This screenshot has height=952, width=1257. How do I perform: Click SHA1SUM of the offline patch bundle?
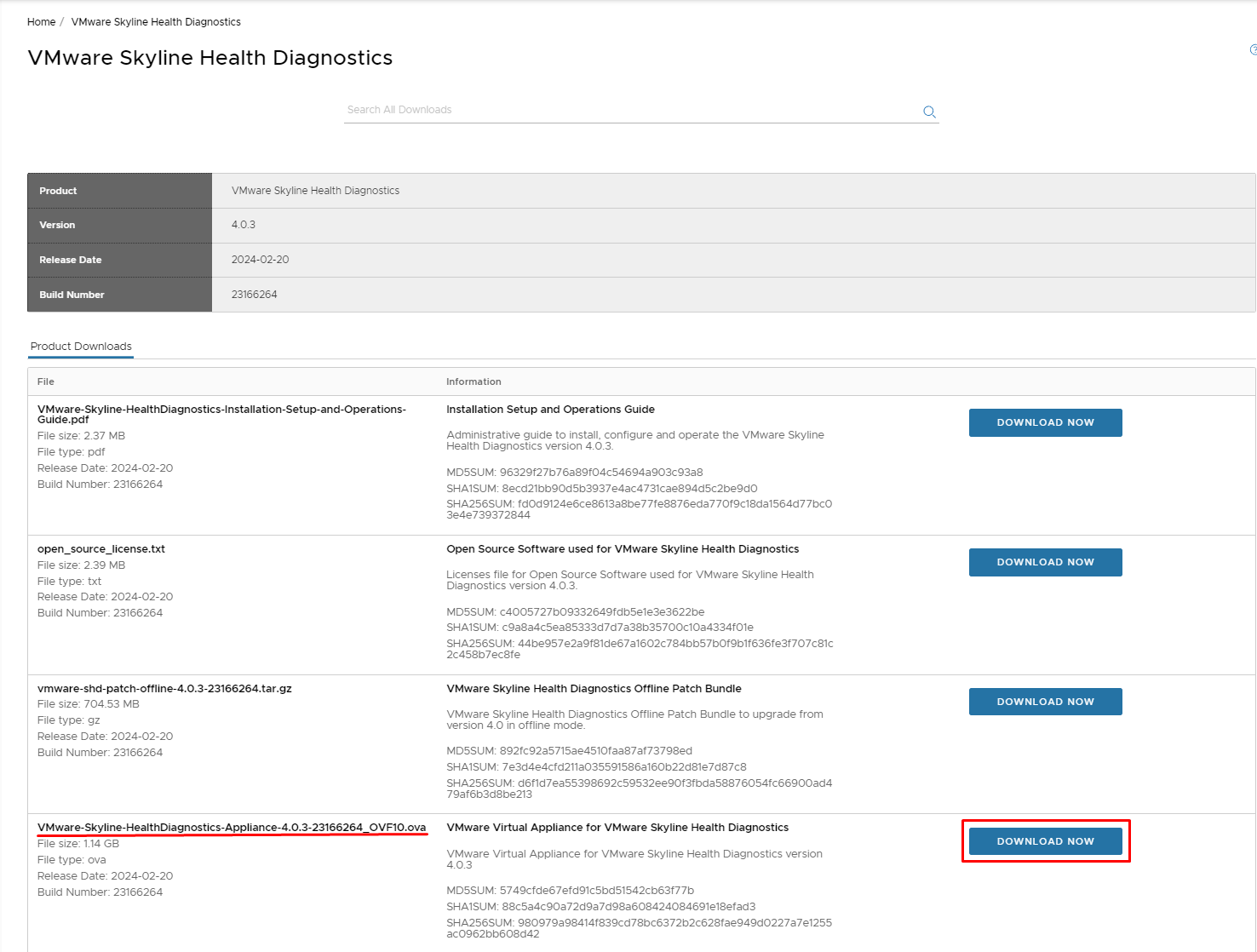pos(596,767)
